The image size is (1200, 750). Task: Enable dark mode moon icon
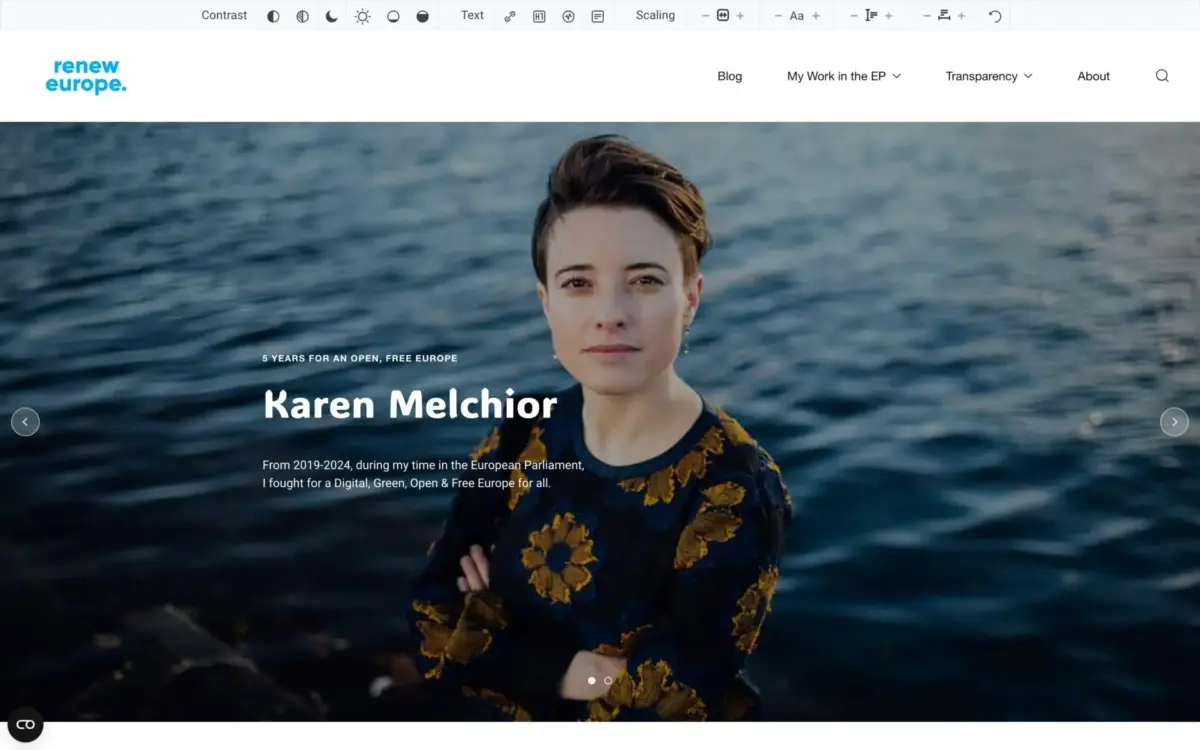tap(332, 16)
